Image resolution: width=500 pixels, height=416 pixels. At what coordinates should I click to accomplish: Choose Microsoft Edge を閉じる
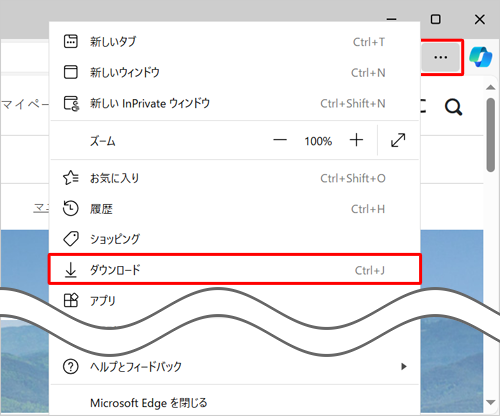pos(234,403)
